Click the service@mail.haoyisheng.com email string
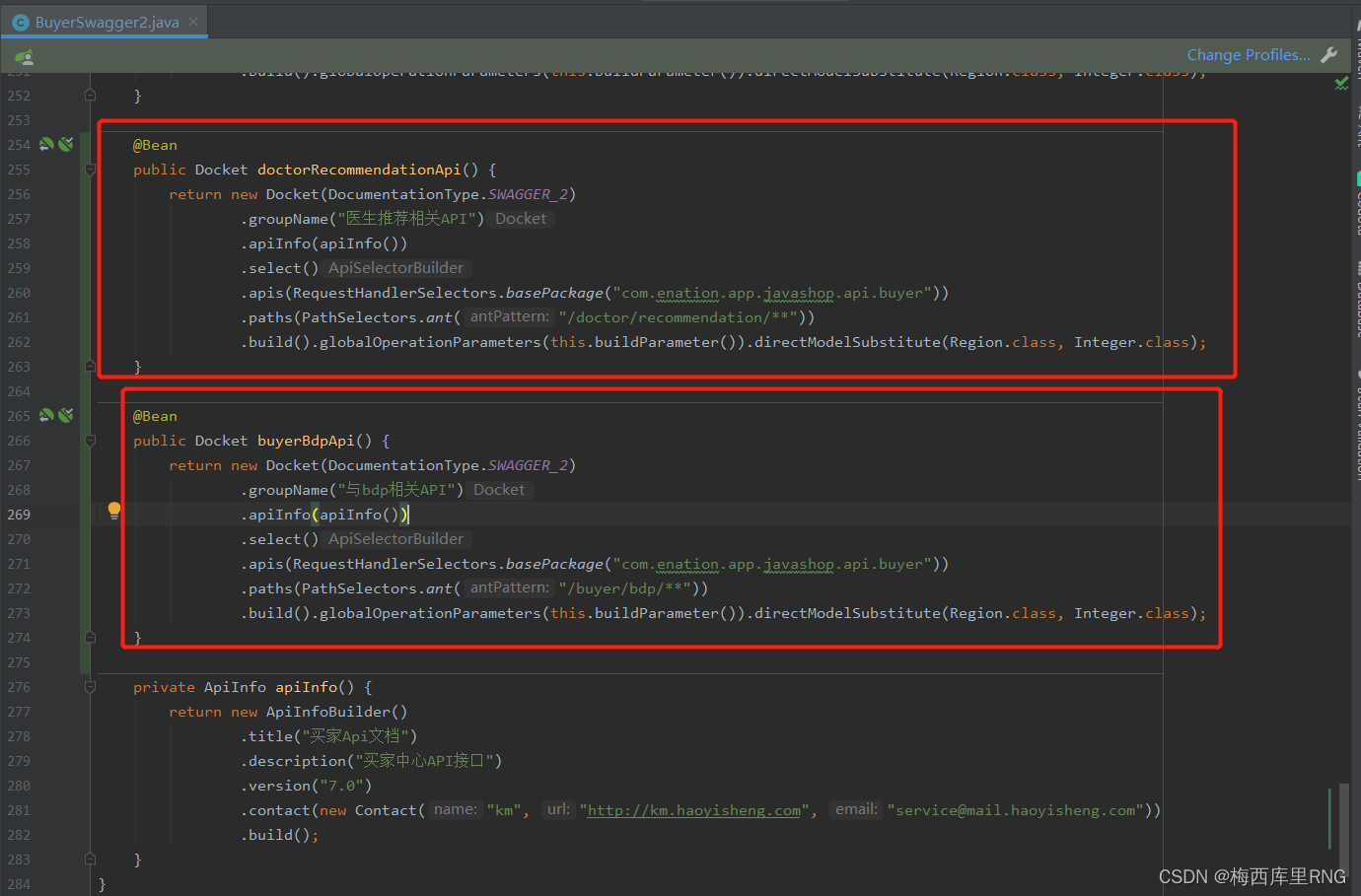This screenshot has height=896, width=1361. pyautogui.click(x=1016, y=810)
